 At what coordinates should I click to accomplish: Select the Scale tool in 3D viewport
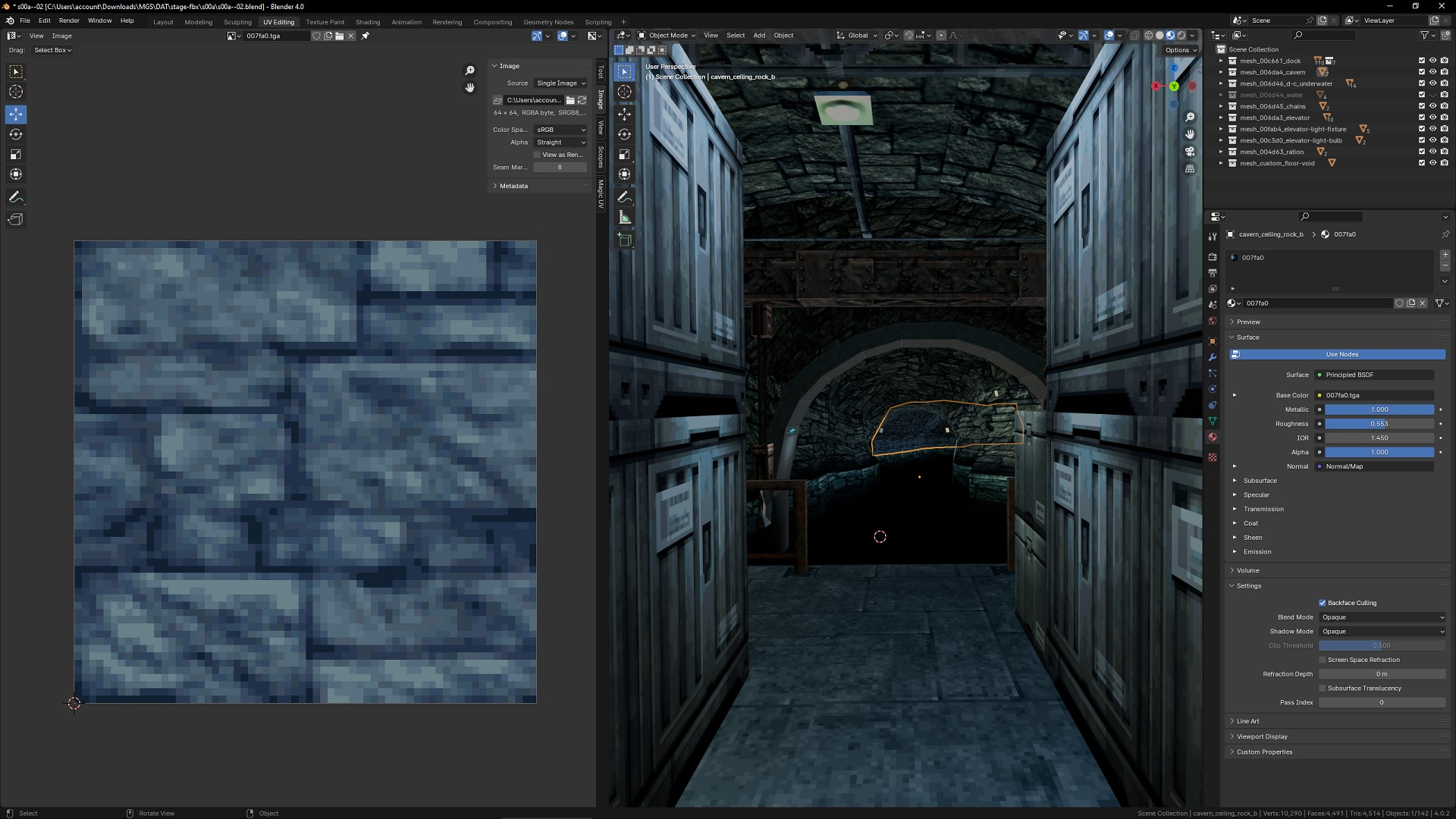624,155
